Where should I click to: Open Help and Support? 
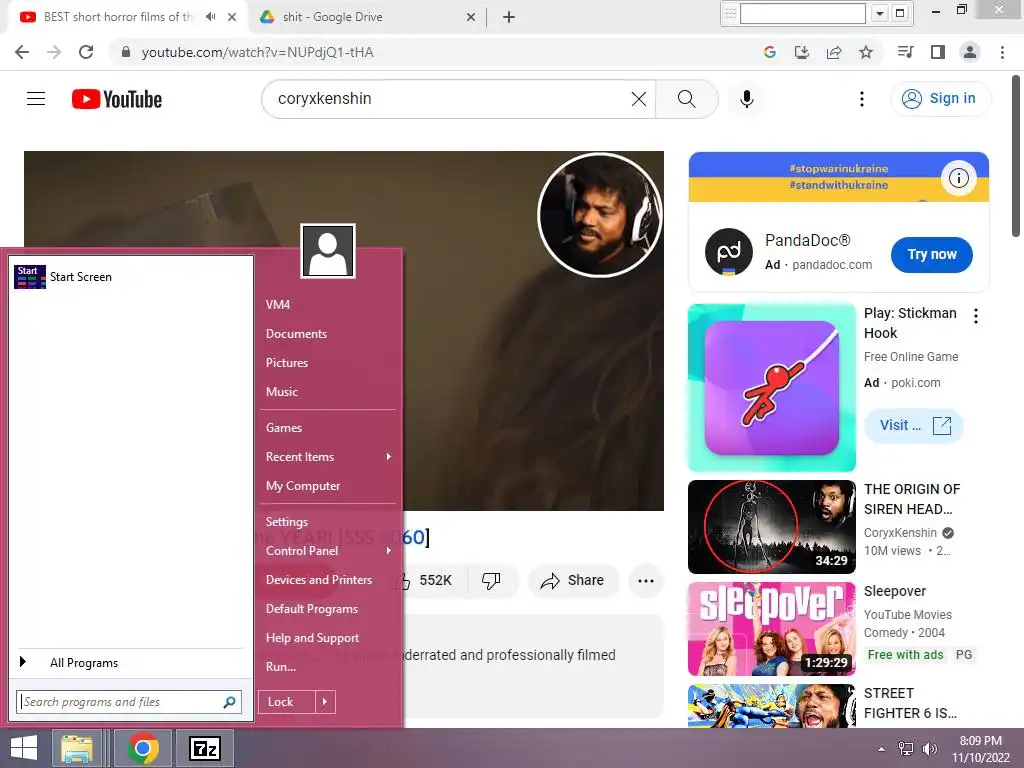point(312,638)
